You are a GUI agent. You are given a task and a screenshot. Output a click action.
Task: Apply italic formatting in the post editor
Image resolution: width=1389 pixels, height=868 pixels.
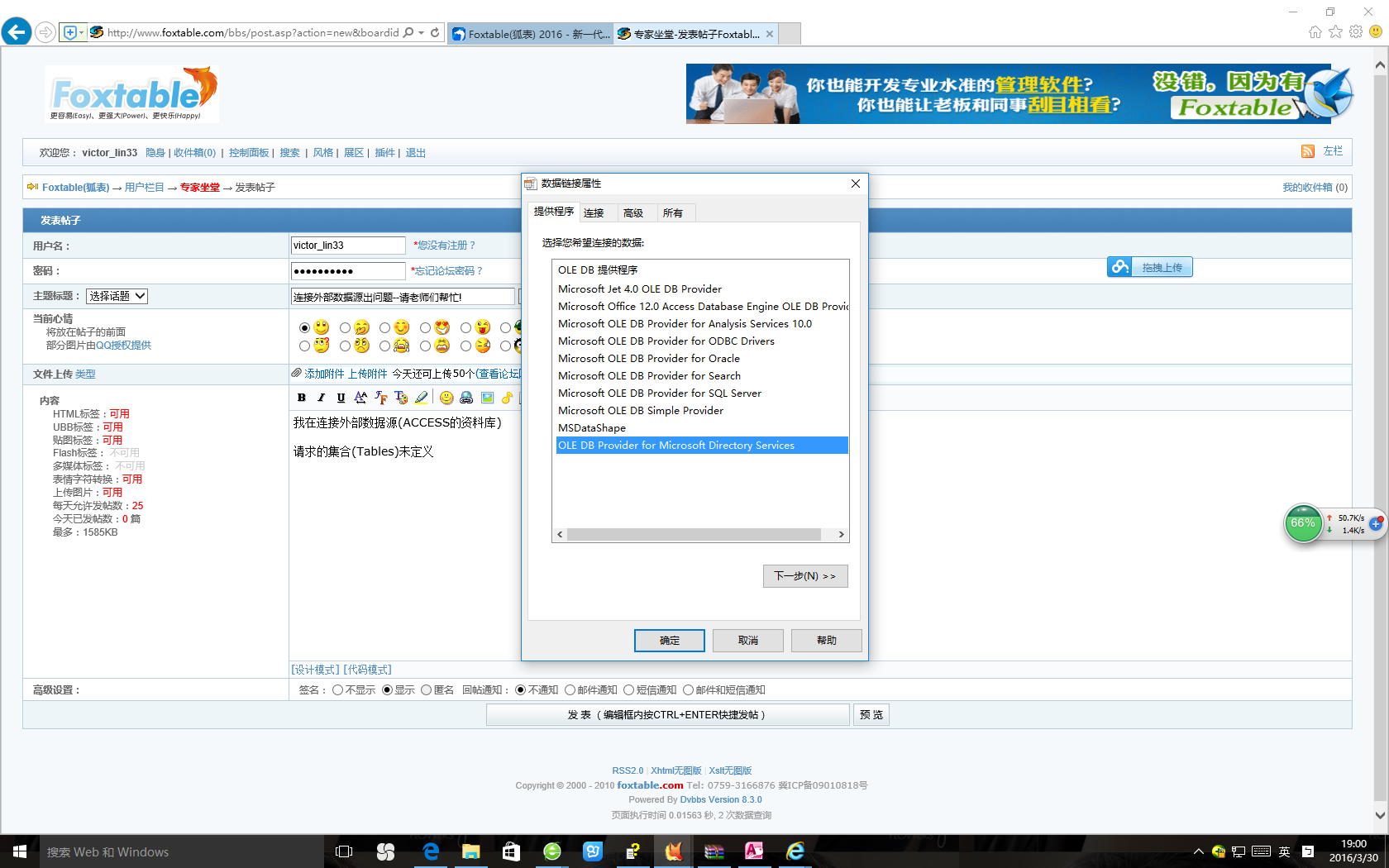tap(322, 398)
